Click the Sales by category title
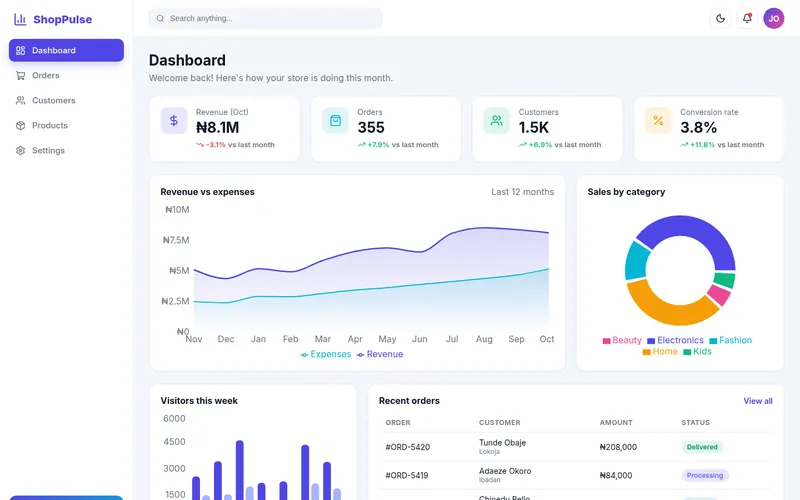 (626, 192)
